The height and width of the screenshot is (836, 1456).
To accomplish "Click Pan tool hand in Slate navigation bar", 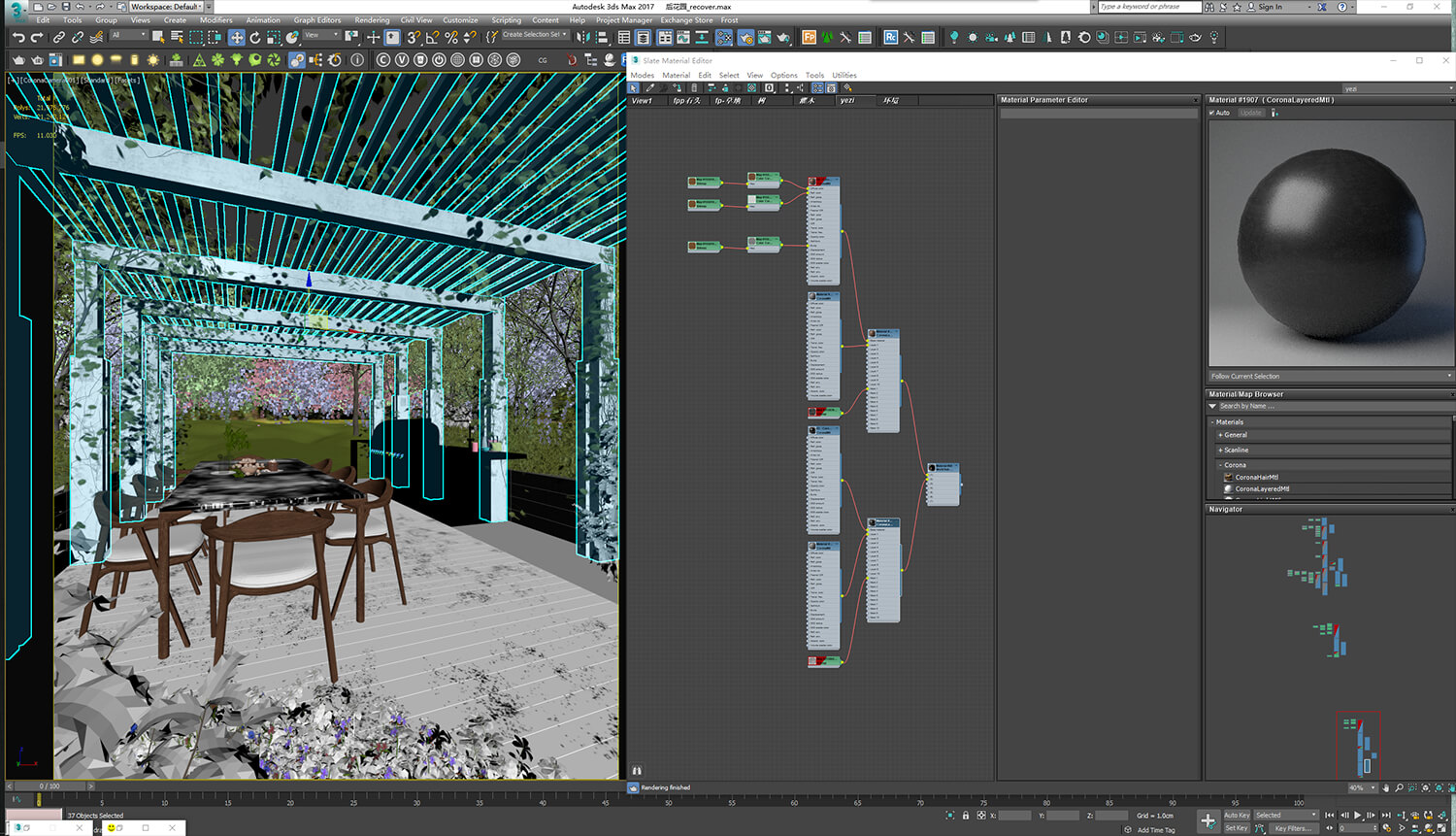I will [x=1386, y=787].
